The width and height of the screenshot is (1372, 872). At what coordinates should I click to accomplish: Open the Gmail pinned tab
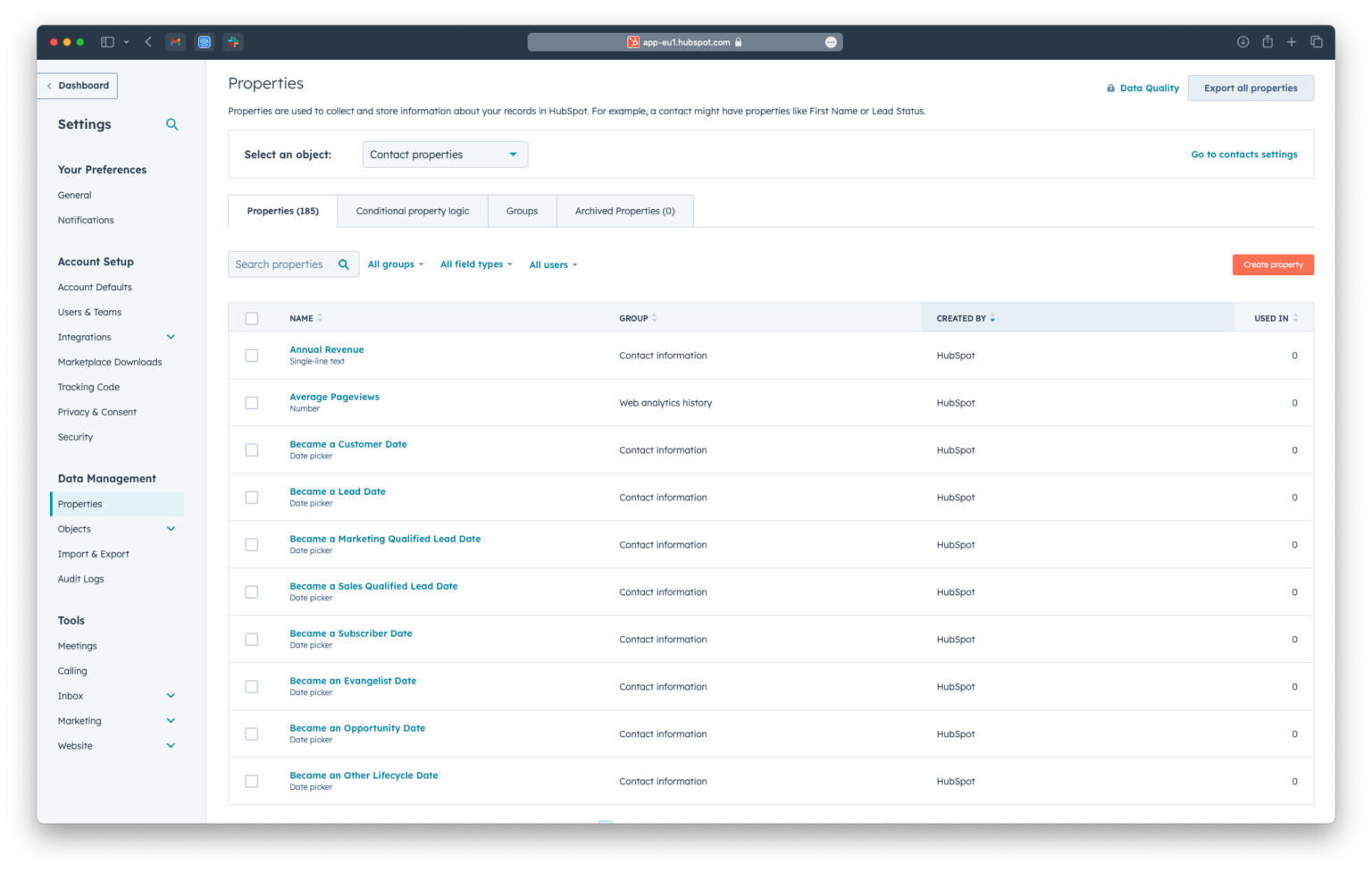[175, 41]
